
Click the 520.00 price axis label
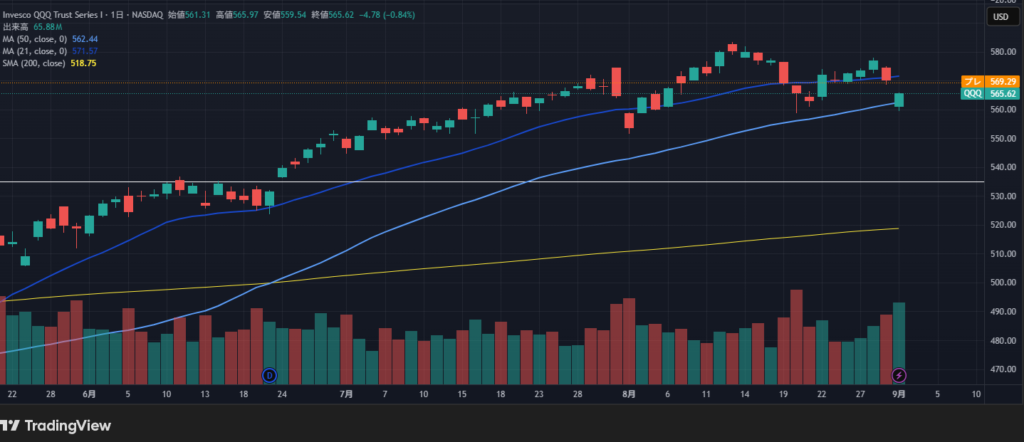click(1003, 225)
